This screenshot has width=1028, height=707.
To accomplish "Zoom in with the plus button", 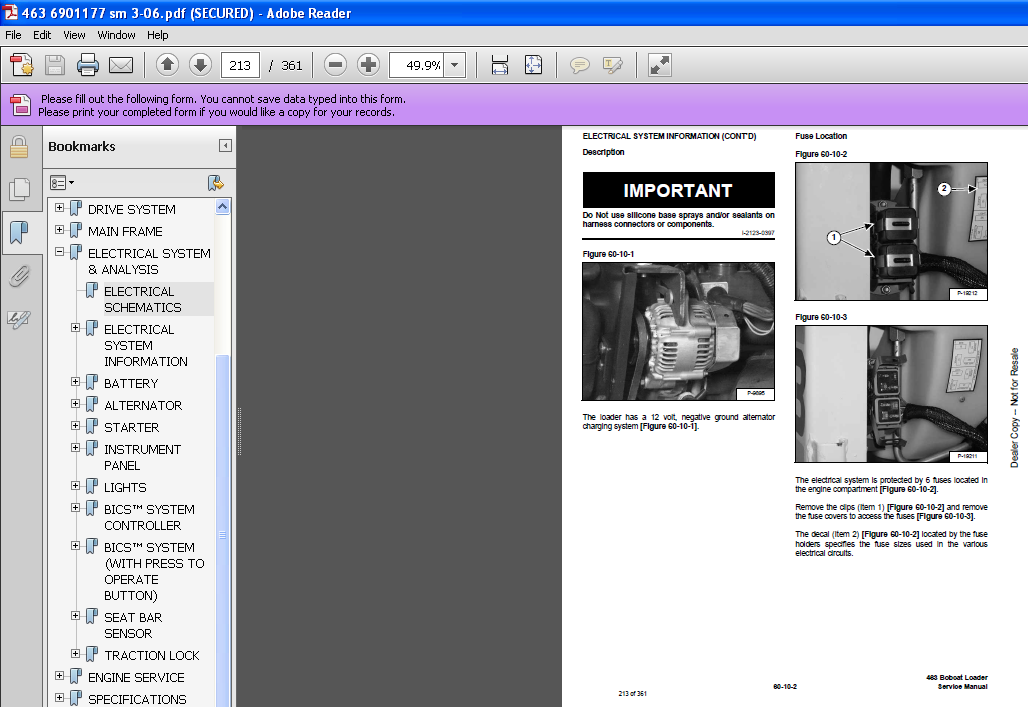I will point(368,65).
